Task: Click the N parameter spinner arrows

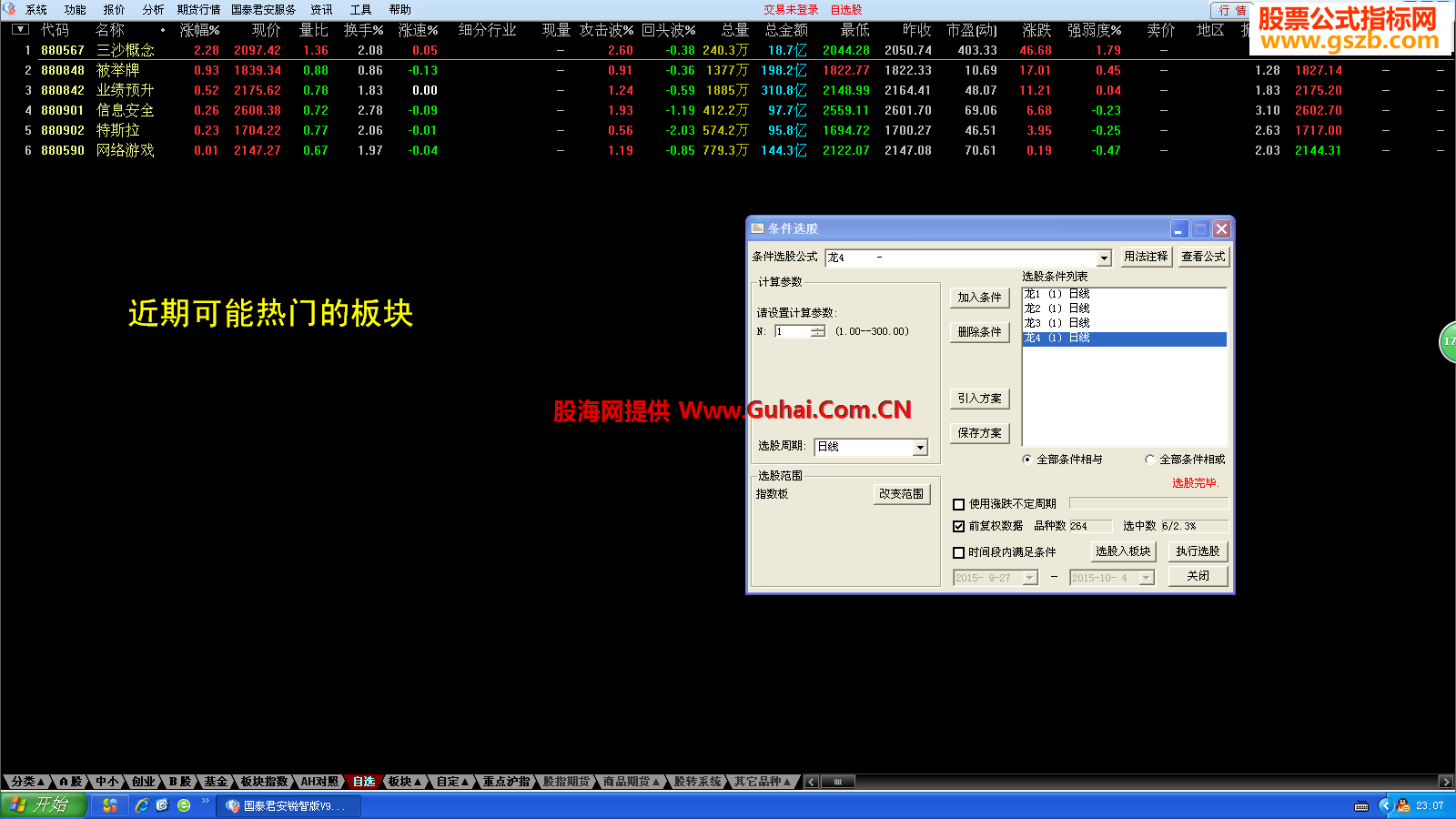Action: click(x=818, y=331)
